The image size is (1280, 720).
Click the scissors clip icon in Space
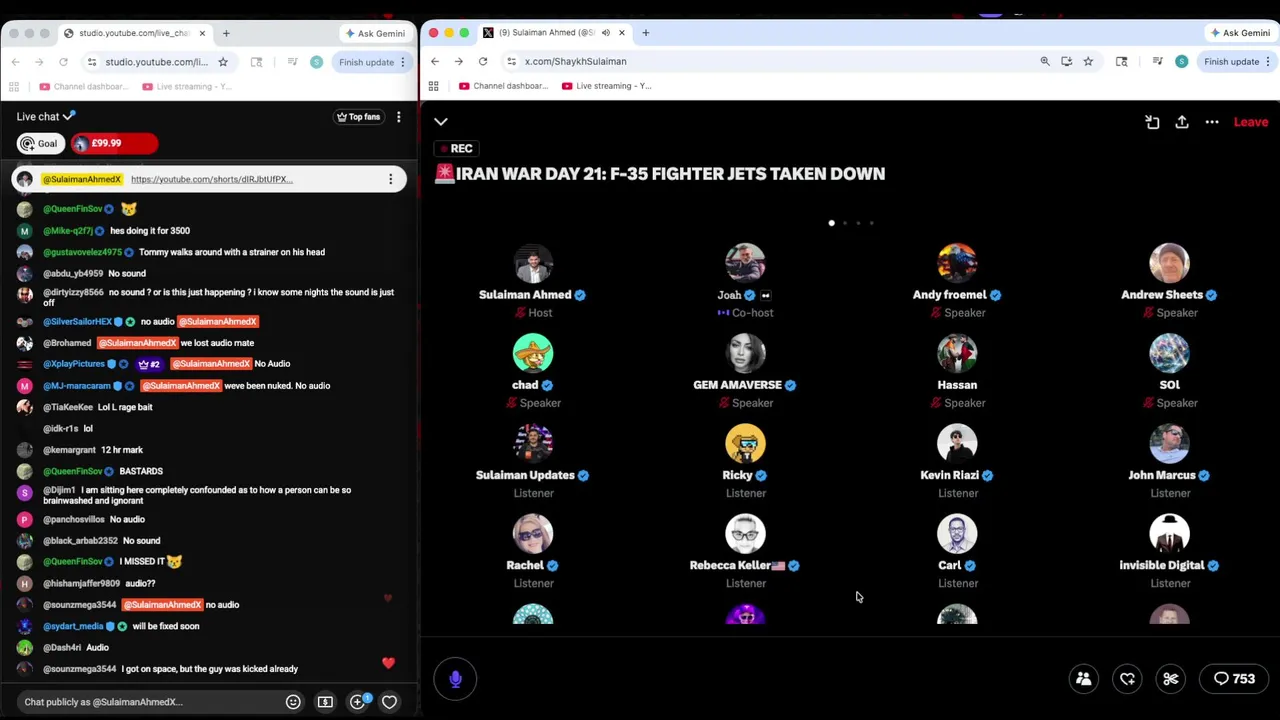pyautogui.click(x=1171, y=679)
